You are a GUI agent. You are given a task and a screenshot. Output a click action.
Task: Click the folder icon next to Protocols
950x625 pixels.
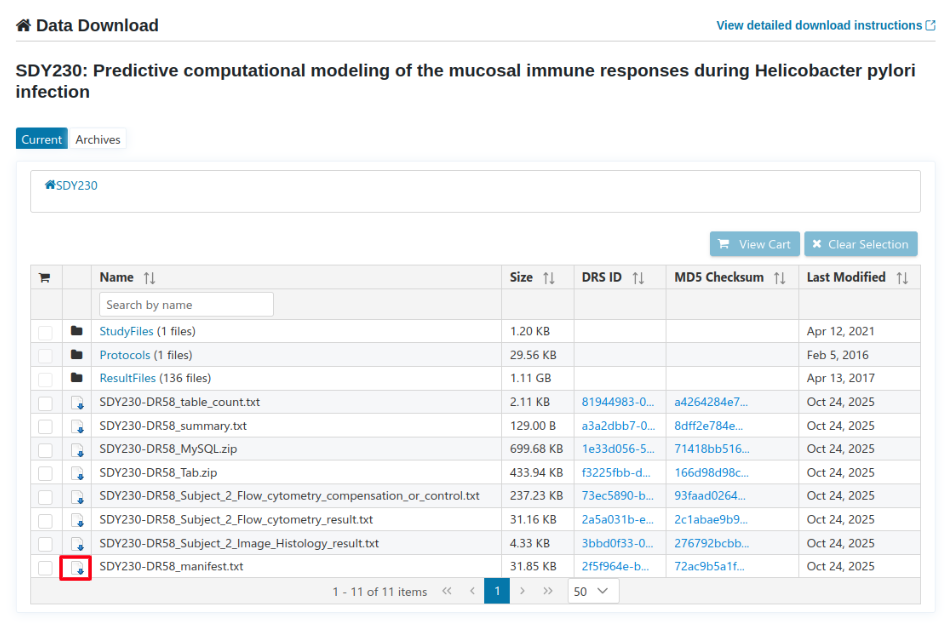click(77, 354)
